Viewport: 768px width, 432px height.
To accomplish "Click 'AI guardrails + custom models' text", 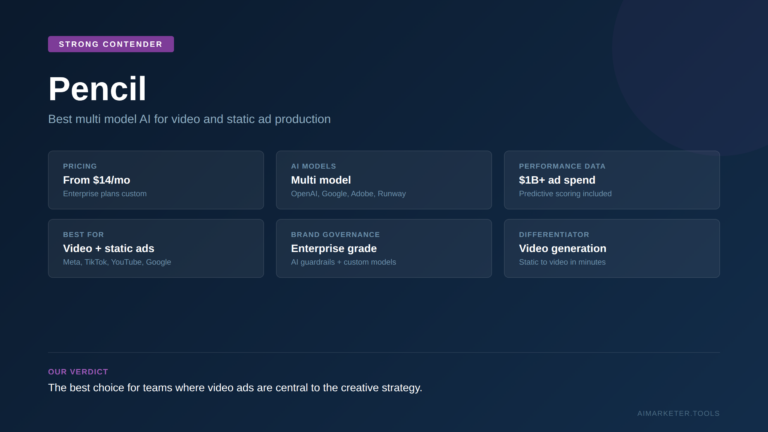I will [343, 263].
